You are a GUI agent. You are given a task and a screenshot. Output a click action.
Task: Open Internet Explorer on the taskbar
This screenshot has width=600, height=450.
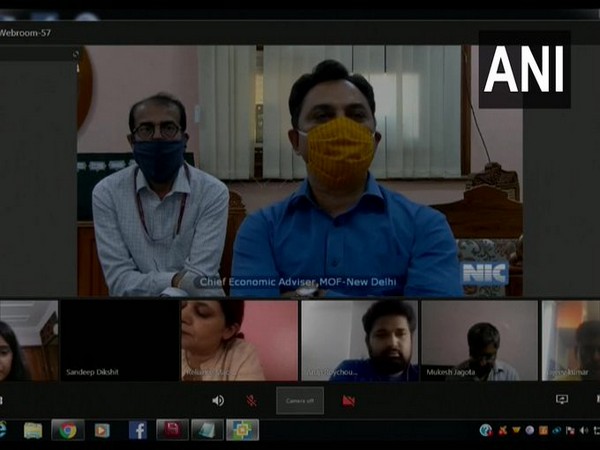point(3,430)
